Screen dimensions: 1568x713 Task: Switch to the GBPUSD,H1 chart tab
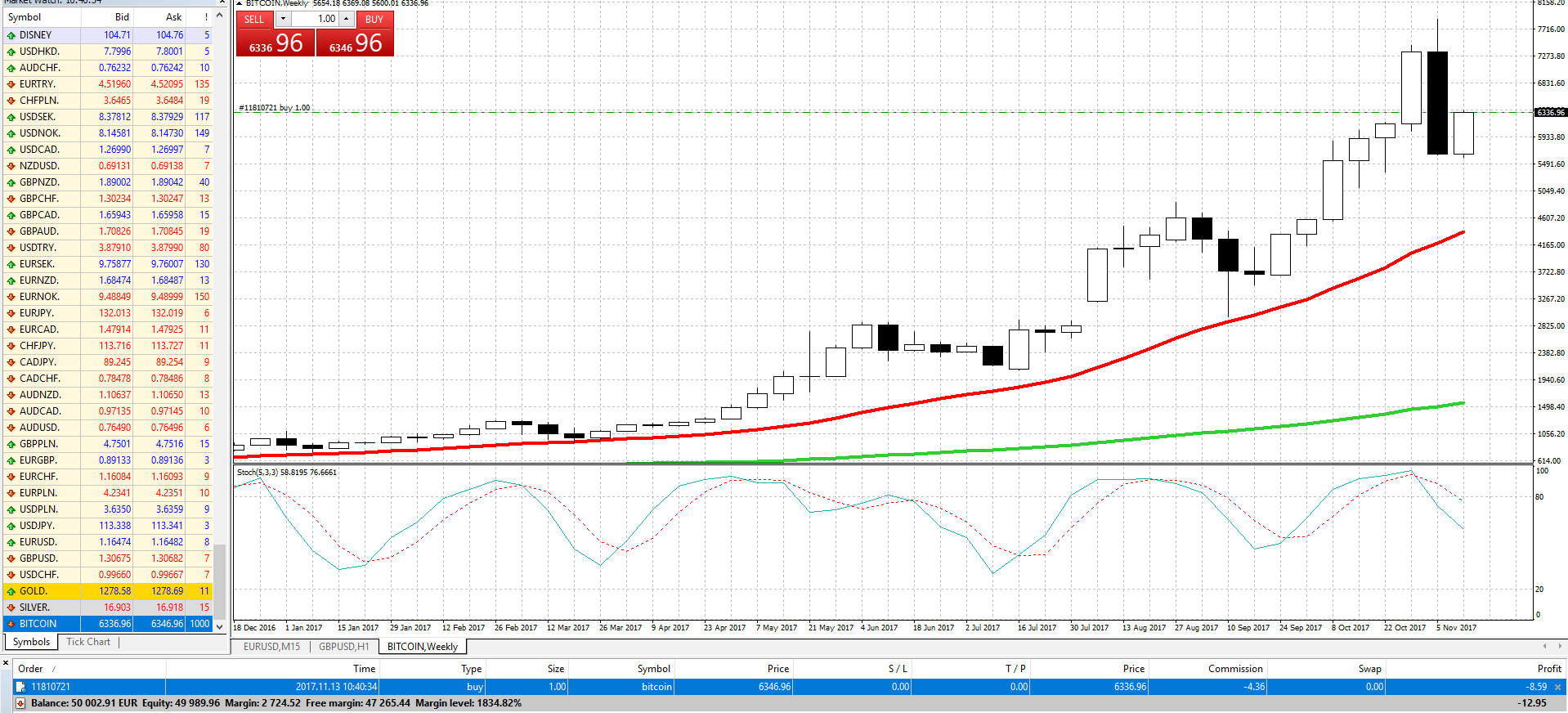344,647
